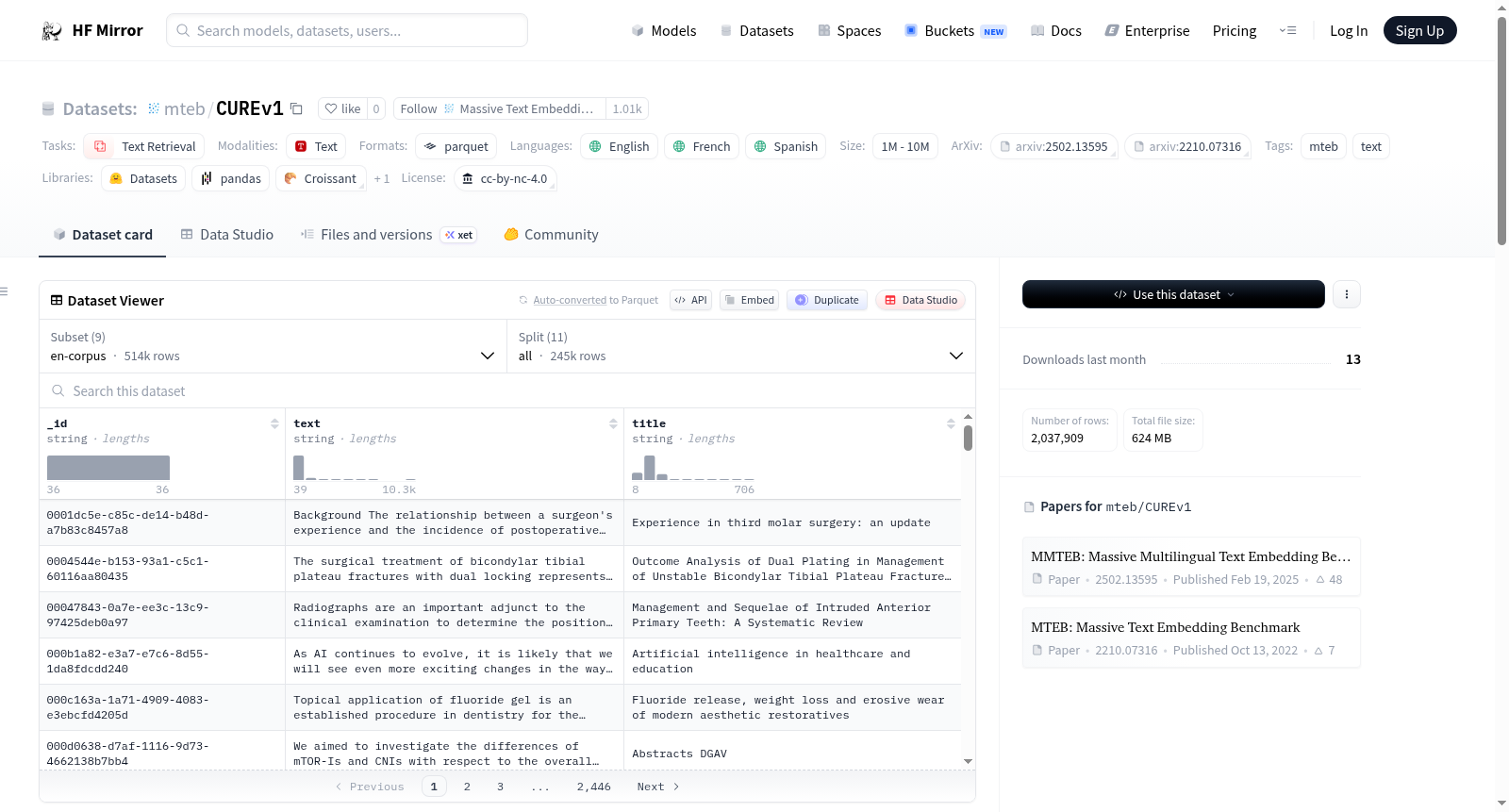Go to Datasets in the top navigation

[x=756, y=31]
